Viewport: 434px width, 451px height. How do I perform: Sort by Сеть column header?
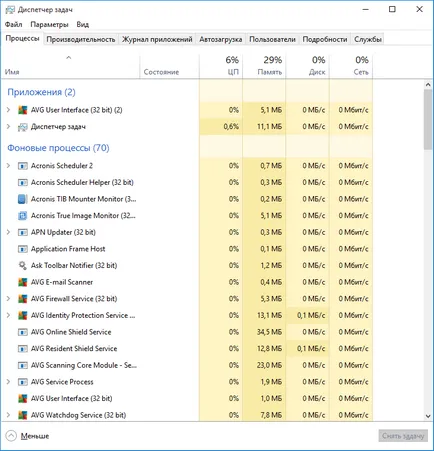351,66
